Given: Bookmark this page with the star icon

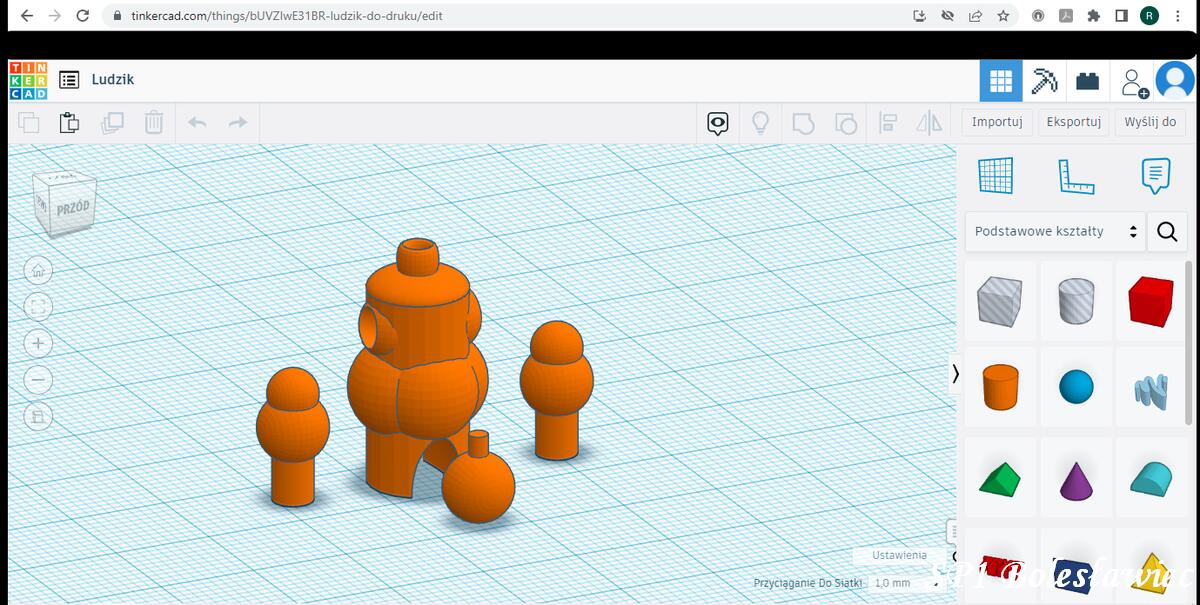Looking at the screenshot, I should pos(1003,16).
